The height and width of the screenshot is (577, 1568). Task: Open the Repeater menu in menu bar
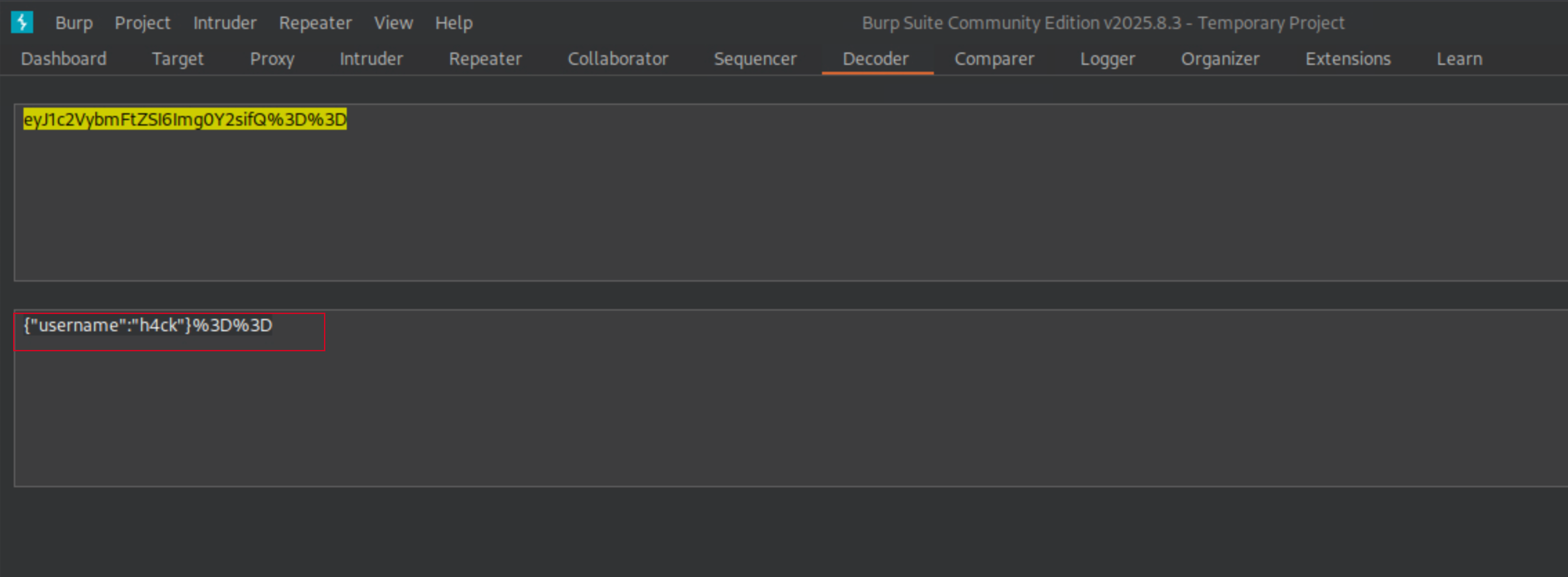click(x=315, y=23)
